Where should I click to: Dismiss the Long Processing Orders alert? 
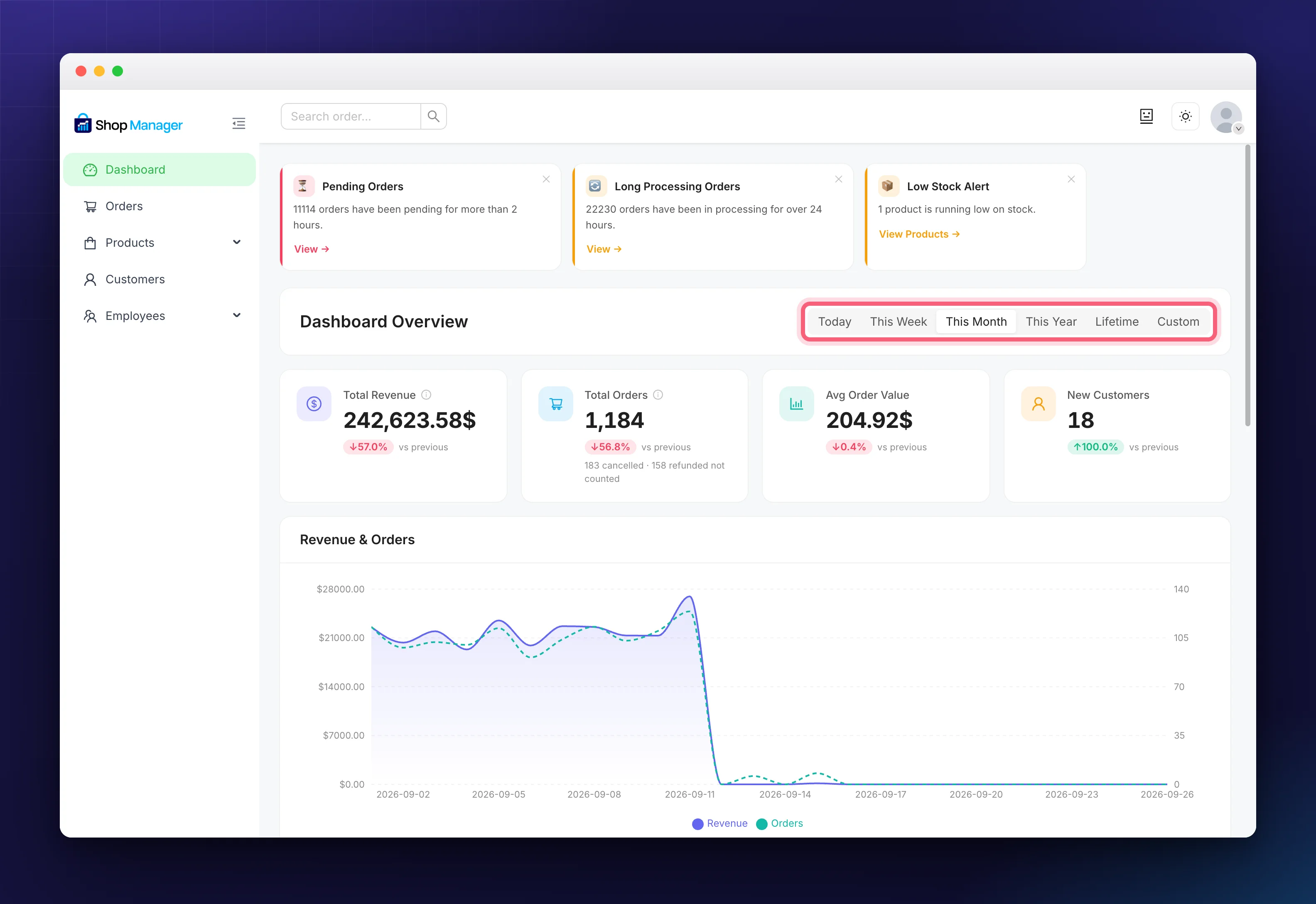click(x=839, y=179)
